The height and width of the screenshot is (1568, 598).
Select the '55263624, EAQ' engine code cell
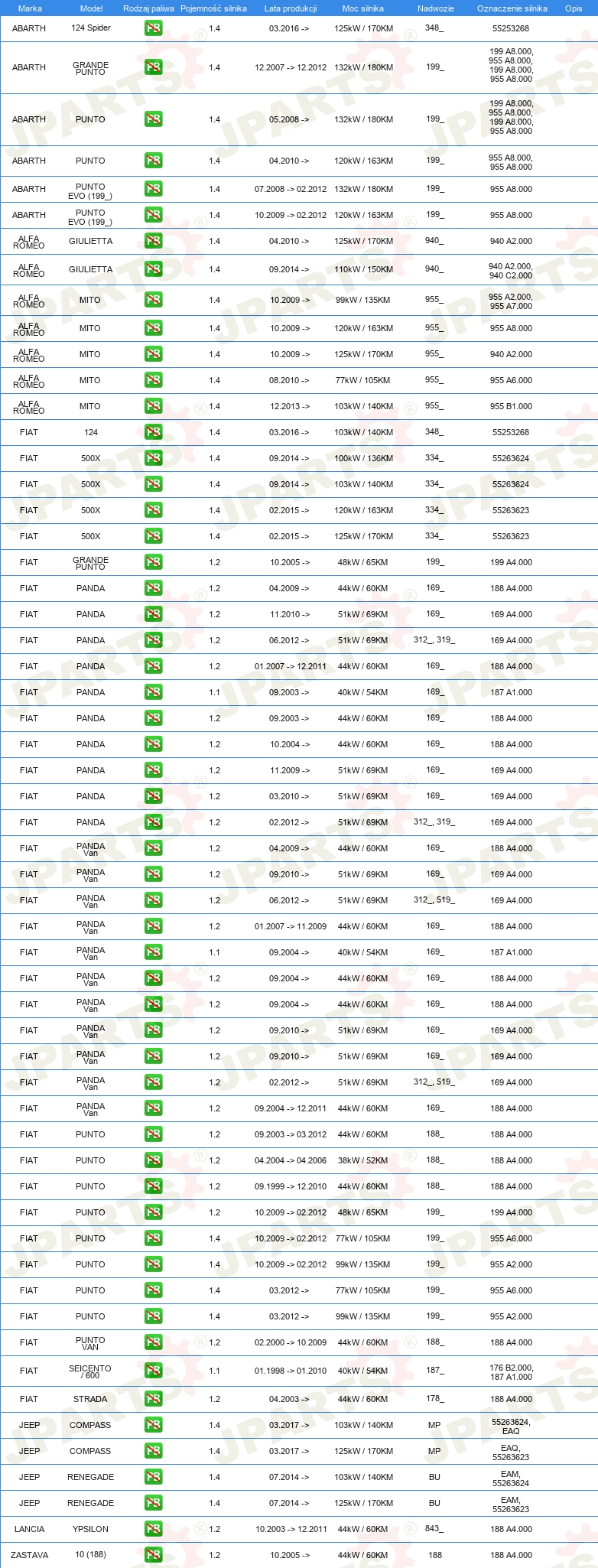click(511, 1426)
